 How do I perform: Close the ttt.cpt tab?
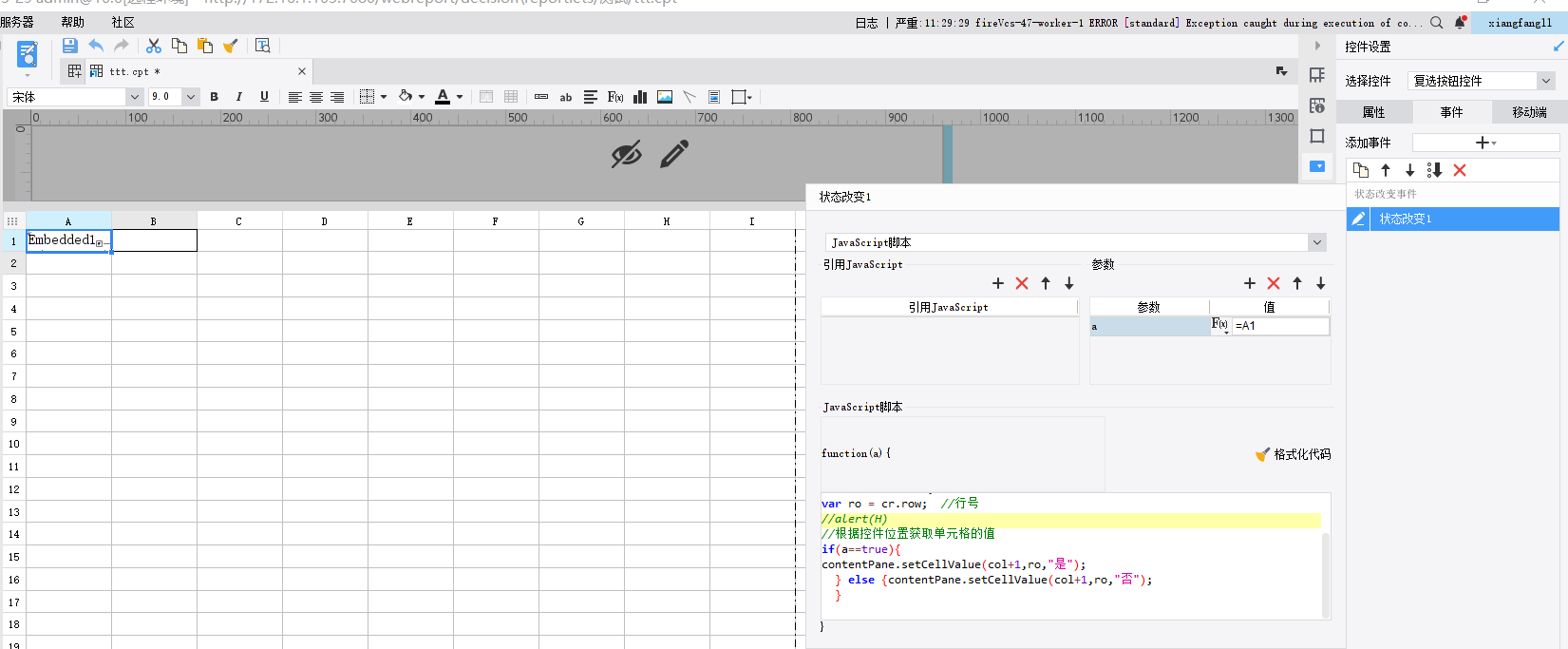(x=302, y=71)
